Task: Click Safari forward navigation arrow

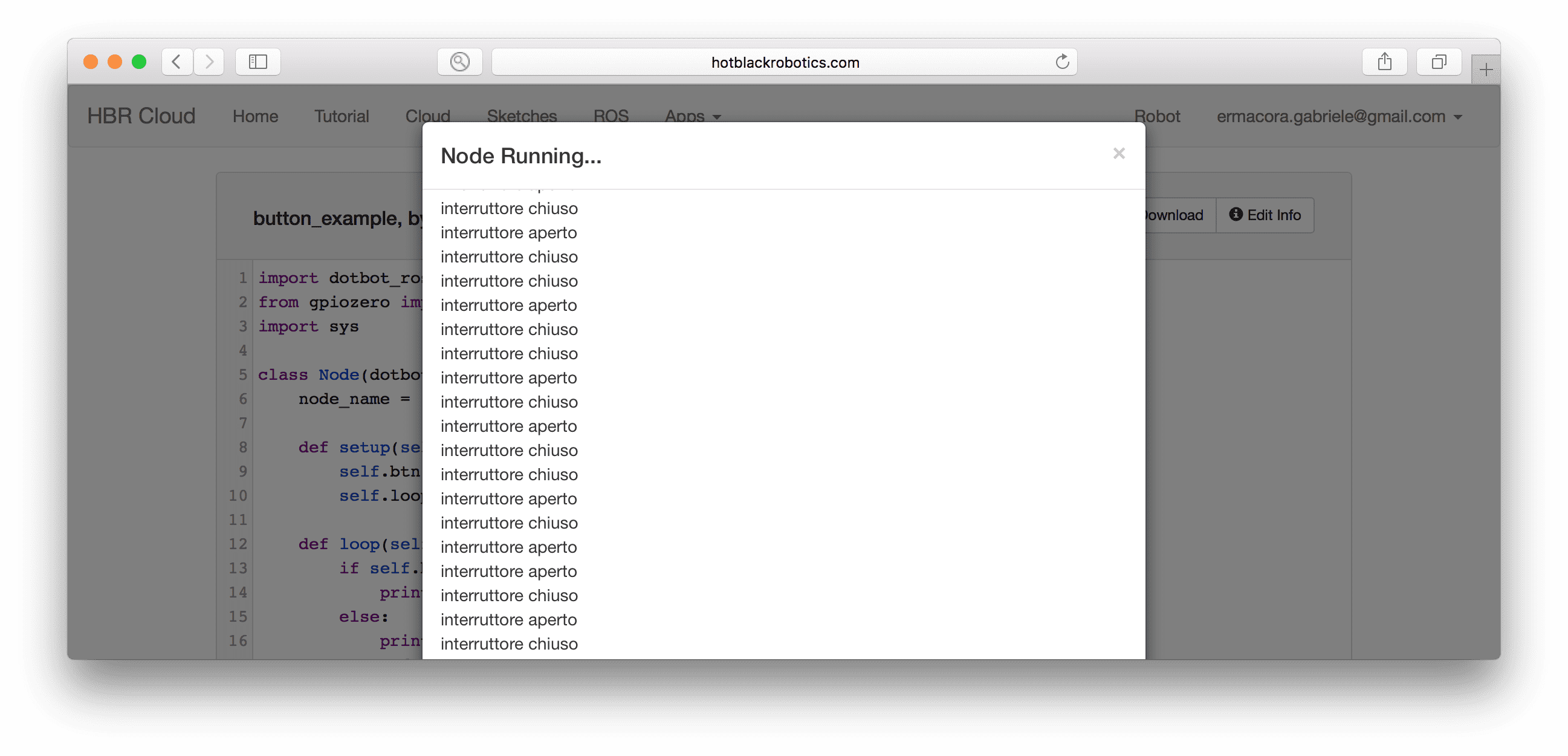Action: point(209,62)
